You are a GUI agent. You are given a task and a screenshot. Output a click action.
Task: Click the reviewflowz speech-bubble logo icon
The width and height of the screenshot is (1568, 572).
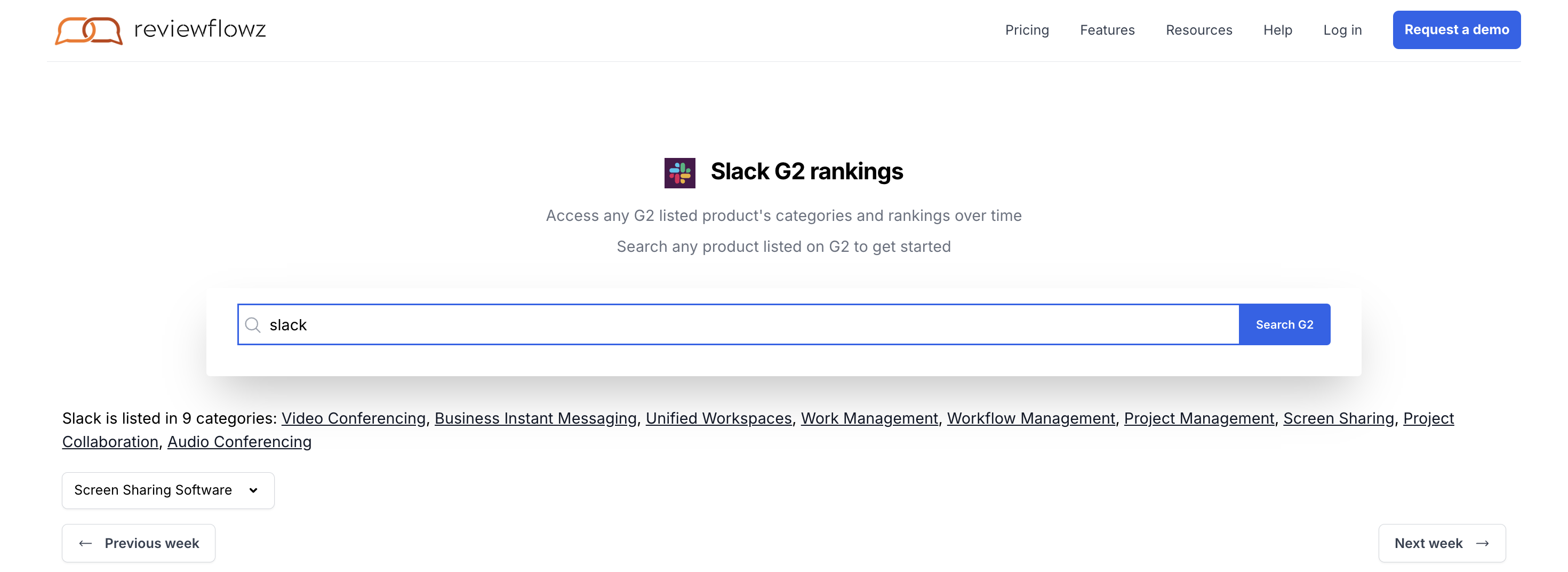(88, 30)
